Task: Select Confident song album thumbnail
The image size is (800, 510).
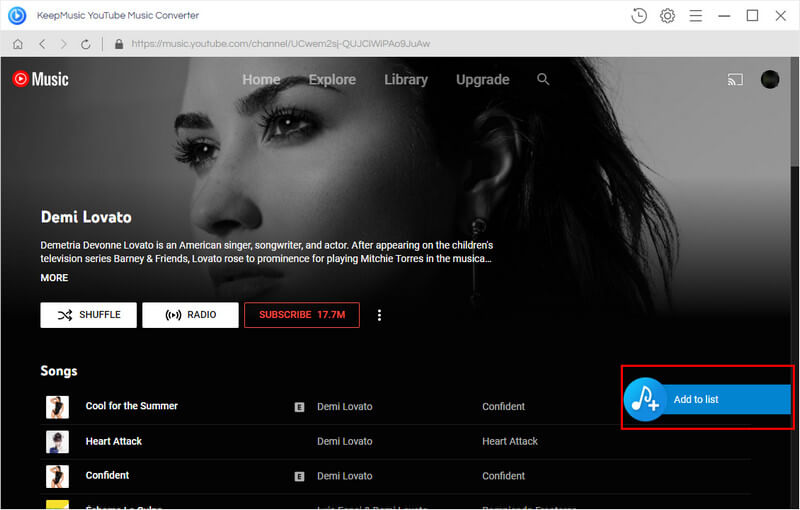Action: (57, 476)
